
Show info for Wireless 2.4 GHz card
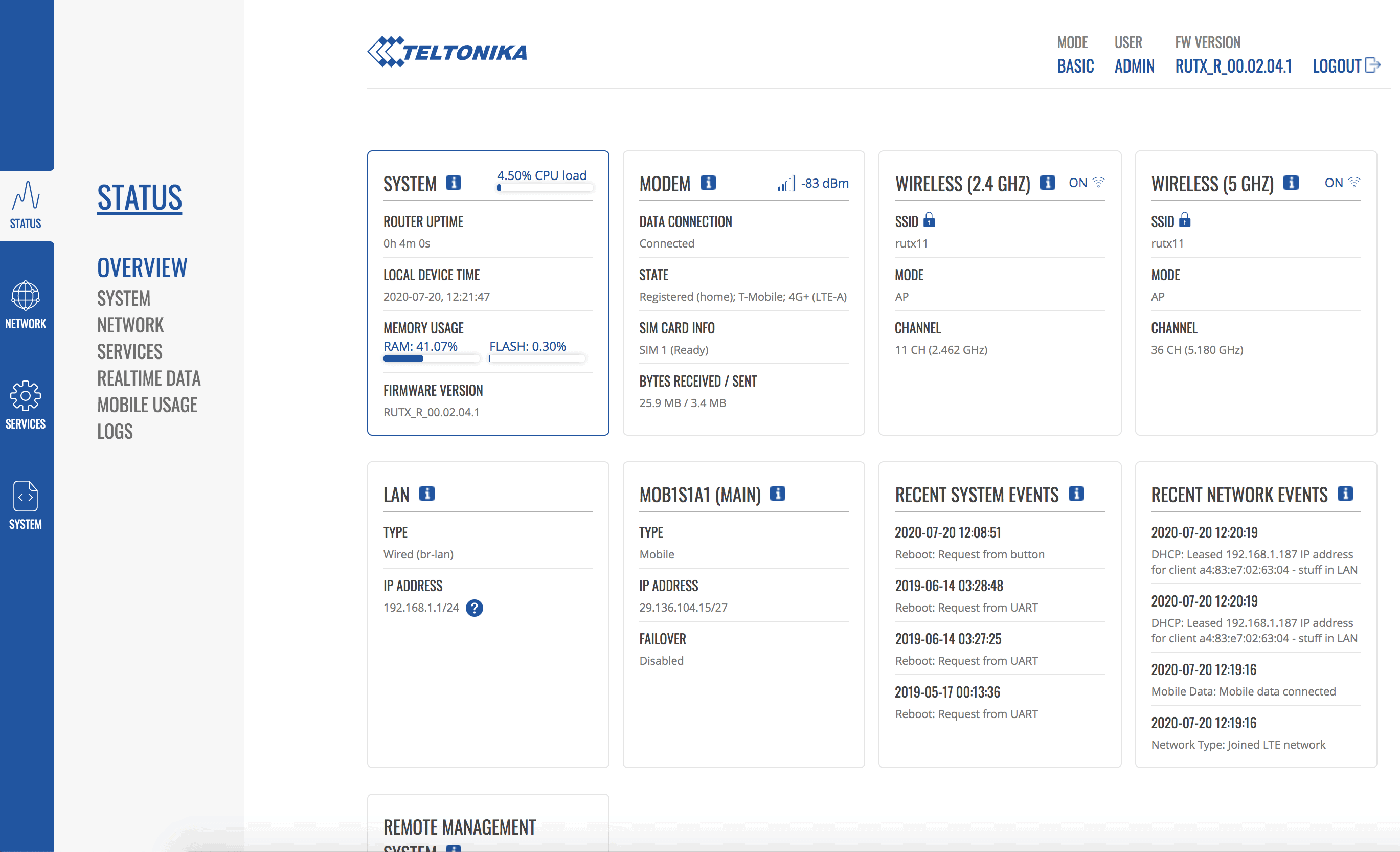(1048, 183)
